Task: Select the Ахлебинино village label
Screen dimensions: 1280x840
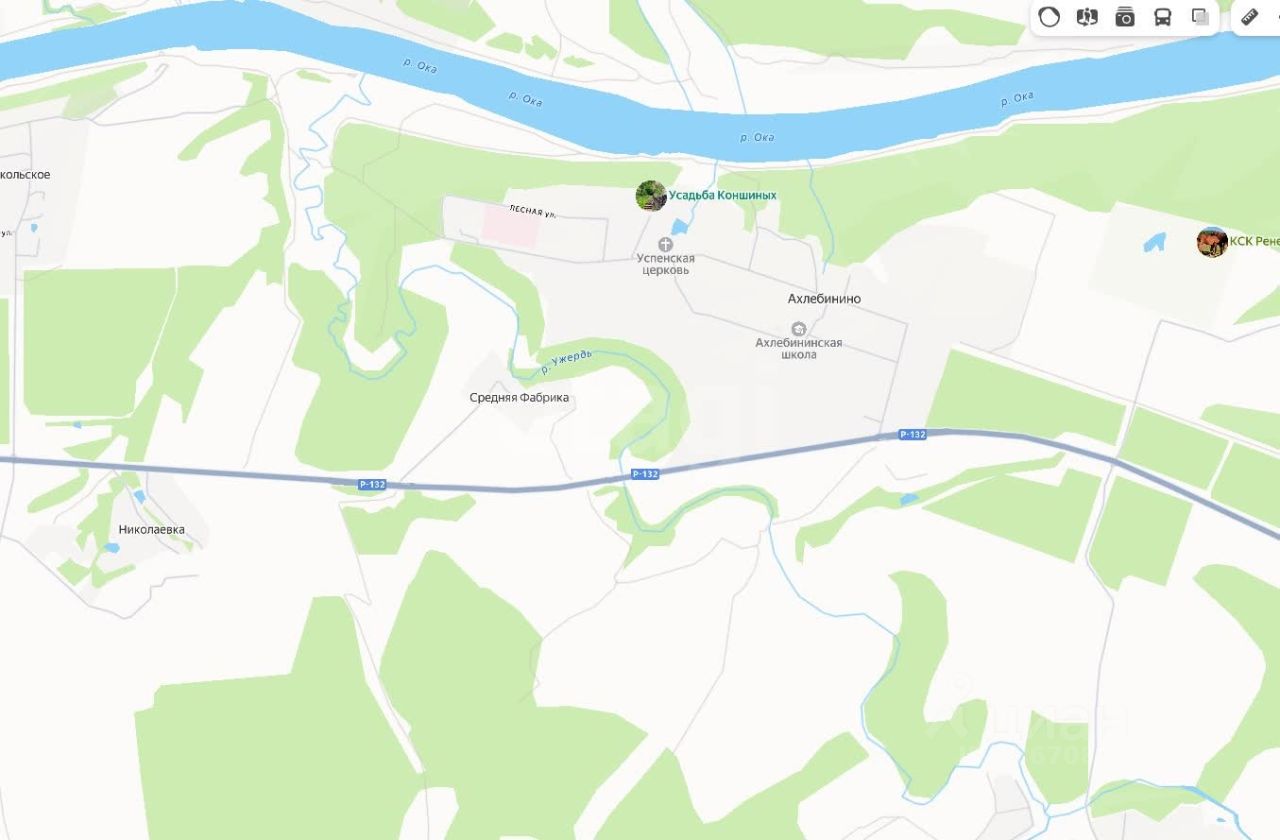Action: 824,299
